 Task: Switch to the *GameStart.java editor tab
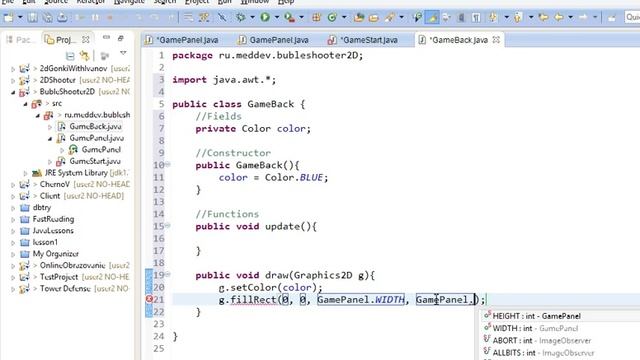coord(363,40)
